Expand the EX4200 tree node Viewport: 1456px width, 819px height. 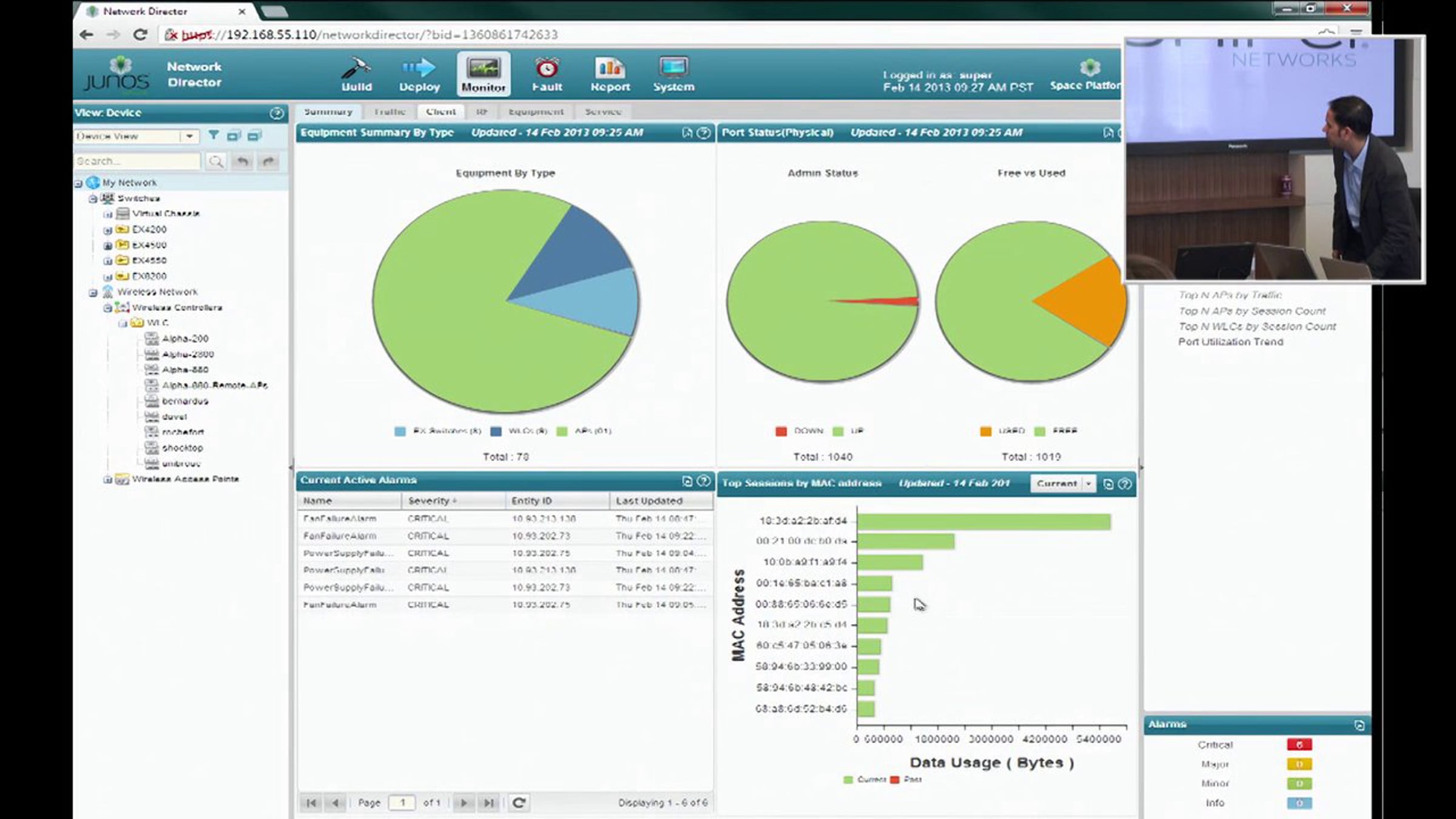coord(107,231)
